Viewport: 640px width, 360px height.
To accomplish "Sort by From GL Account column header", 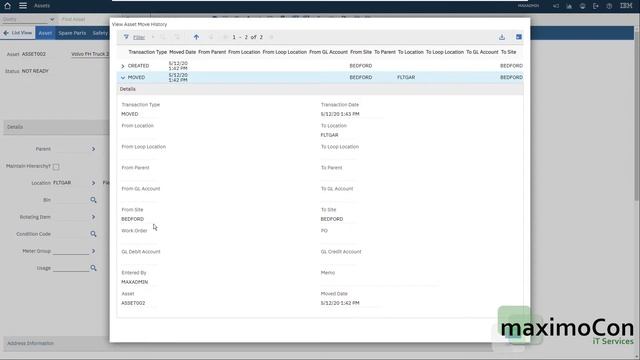I will 329,52.
